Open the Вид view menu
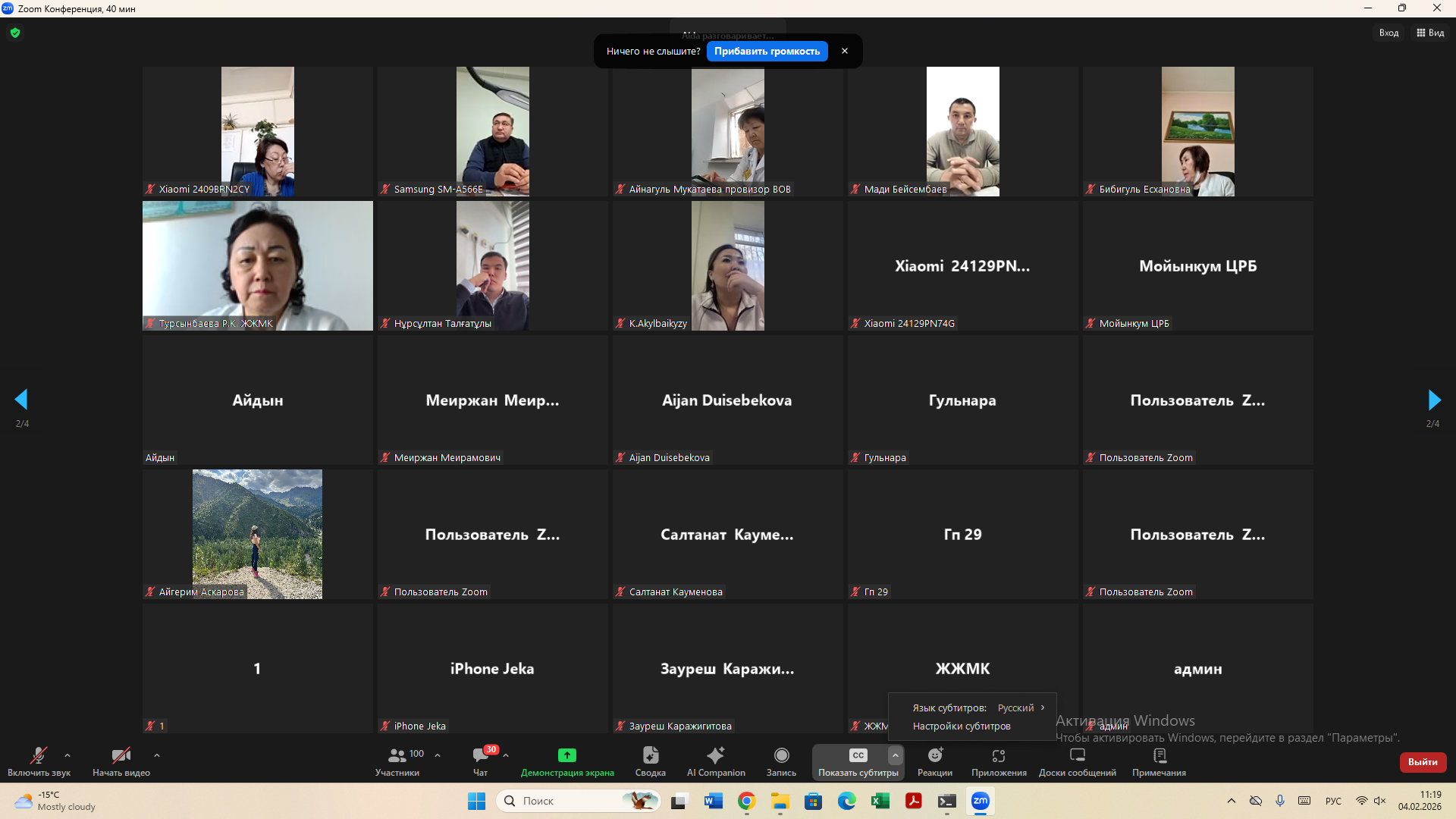The image size is (1456, 819). click(1430, 33)
